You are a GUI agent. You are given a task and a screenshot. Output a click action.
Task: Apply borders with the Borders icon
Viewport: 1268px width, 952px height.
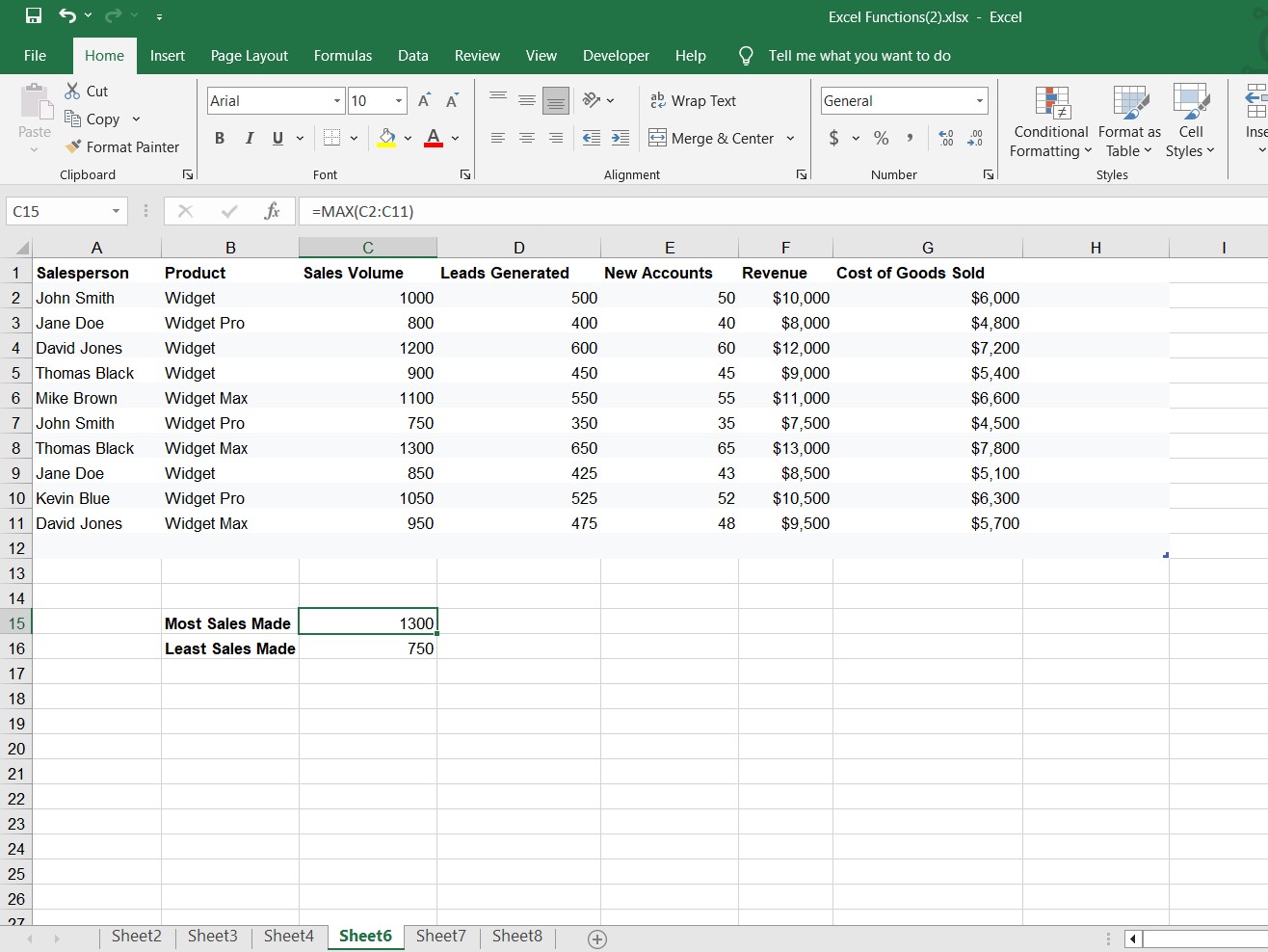331,138
